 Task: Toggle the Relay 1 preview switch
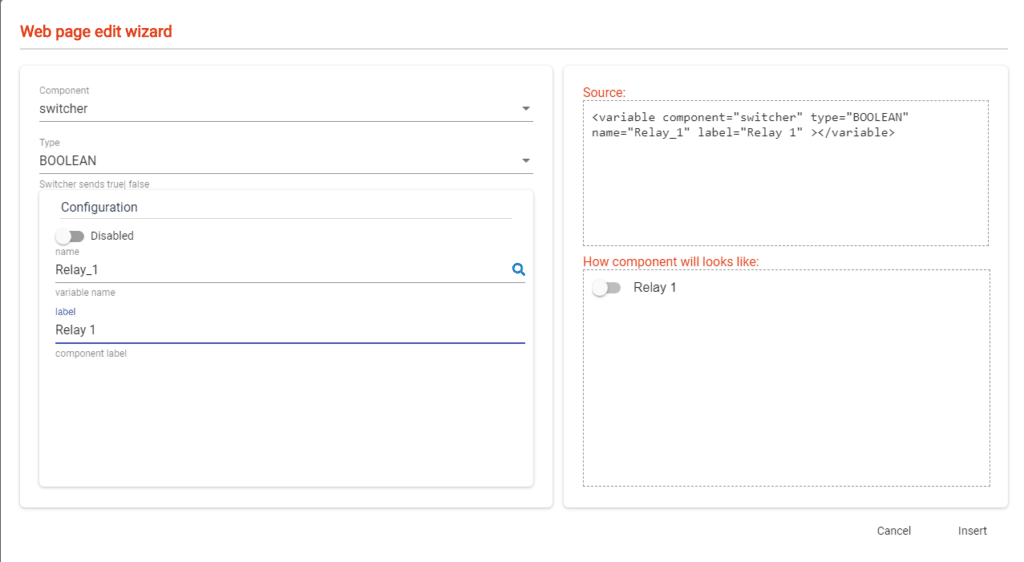point(606,288)
